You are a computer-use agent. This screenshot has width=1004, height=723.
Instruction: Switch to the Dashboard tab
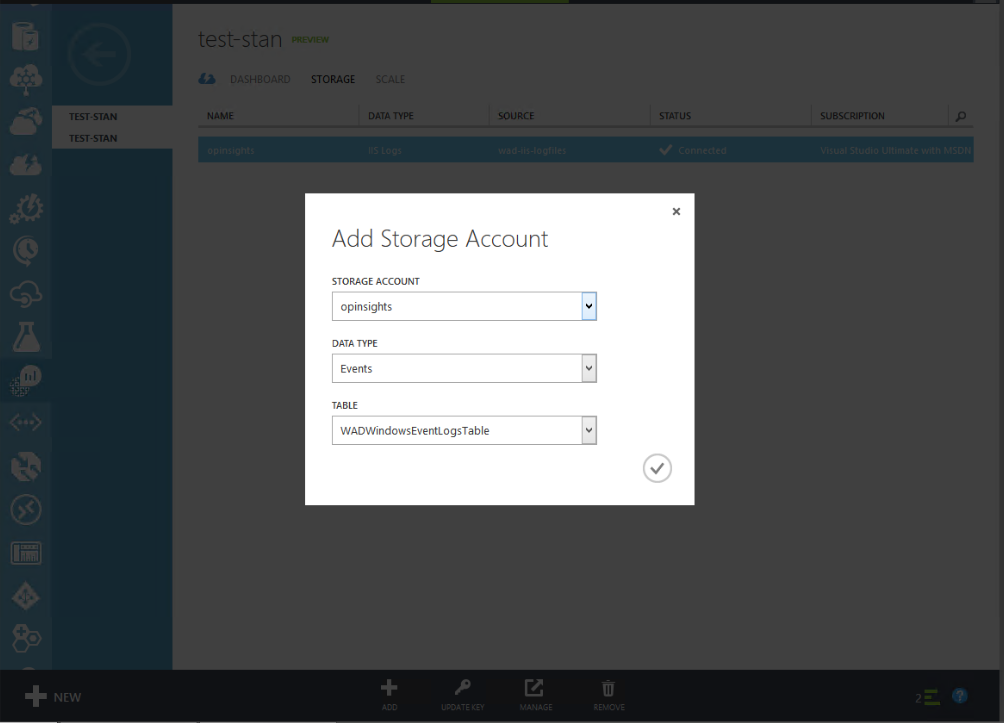[x=259, y=79]
